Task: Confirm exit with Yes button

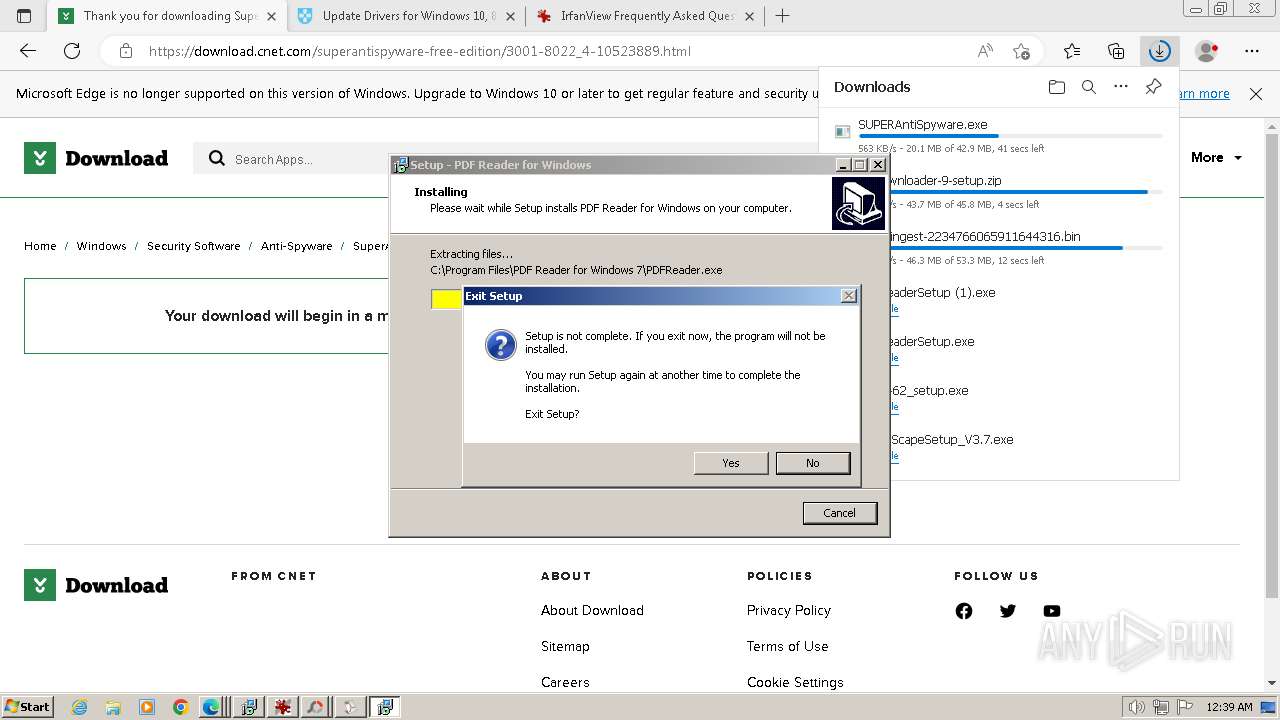Action: [731, 463]
